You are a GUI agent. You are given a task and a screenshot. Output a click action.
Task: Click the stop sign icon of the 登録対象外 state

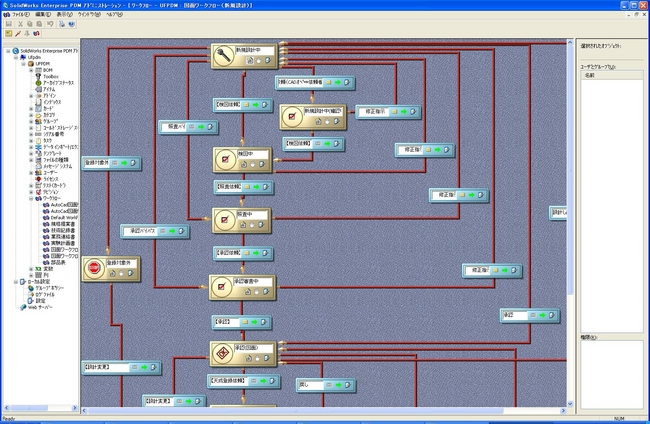94,268
